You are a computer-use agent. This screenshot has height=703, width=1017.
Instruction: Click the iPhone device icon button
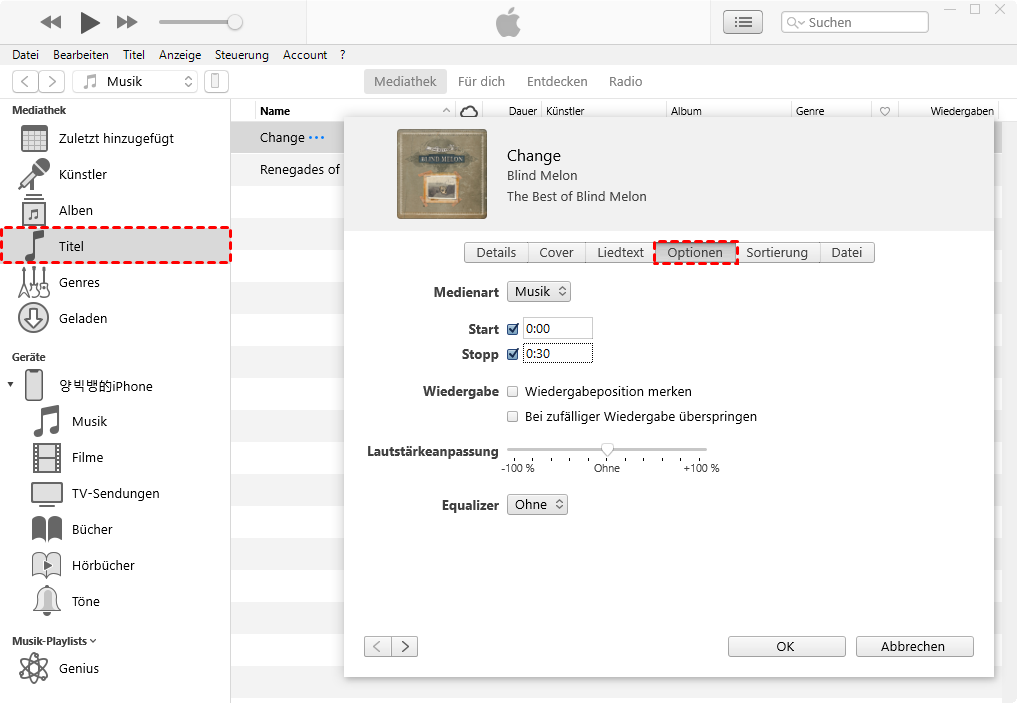pos(216,82)
